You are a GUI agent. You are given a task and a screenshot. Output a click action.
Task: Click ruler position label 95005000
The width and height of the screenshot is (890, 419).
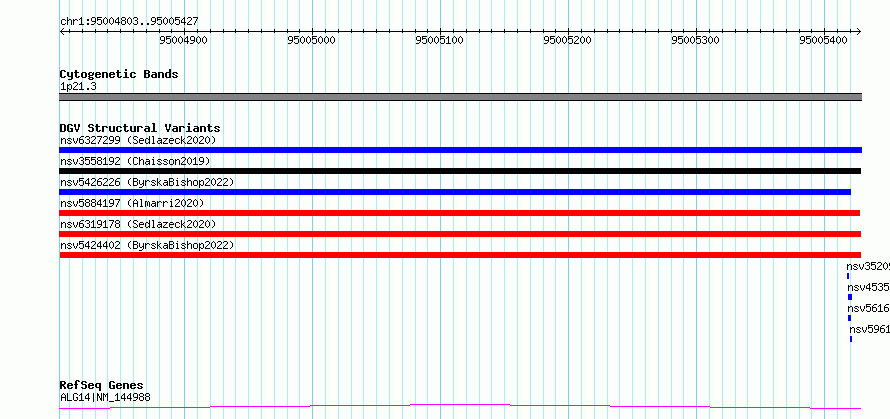click(312, 40)
